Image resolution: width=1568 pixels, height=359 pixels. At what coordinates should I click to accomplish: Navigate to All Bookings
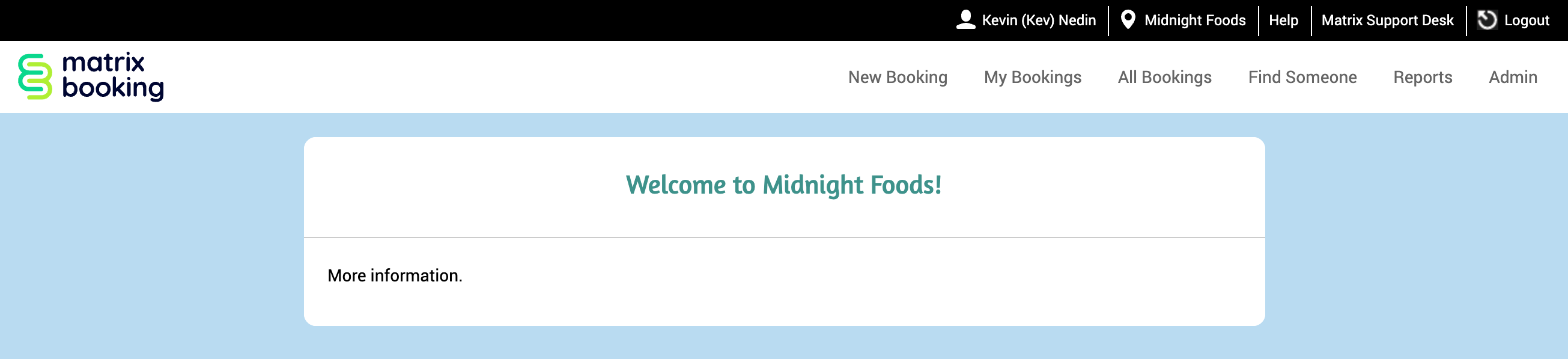(x=1164, y=78)
